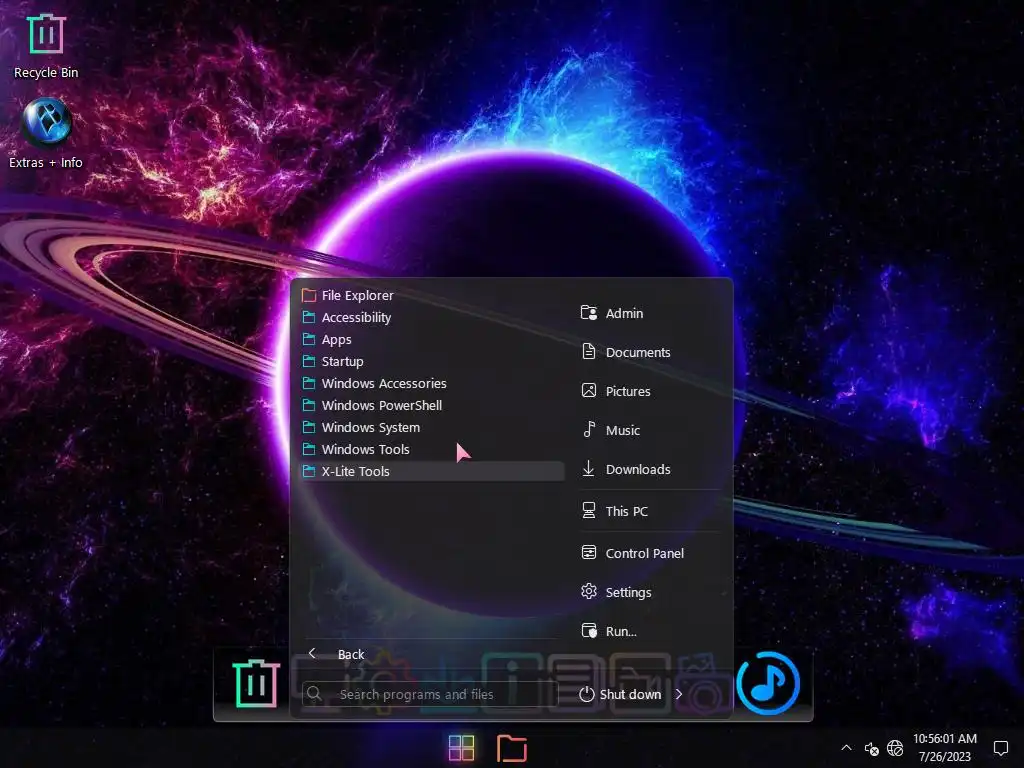The image size is (1024, 768).
Task: Expand the arrow next to Shut down
Action: 679,694
